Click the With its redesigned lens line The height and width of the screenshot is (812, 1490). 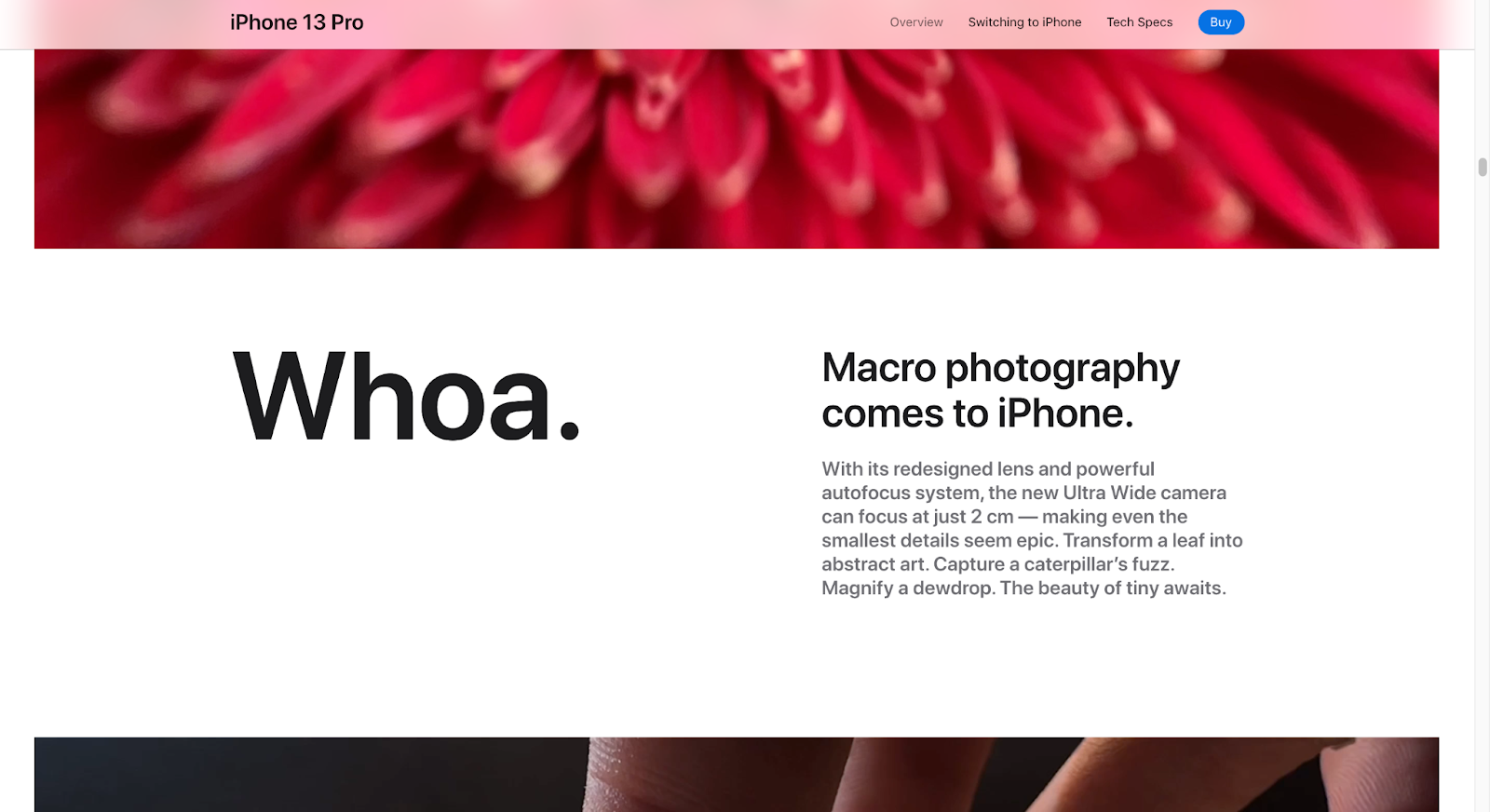(988, 469)
